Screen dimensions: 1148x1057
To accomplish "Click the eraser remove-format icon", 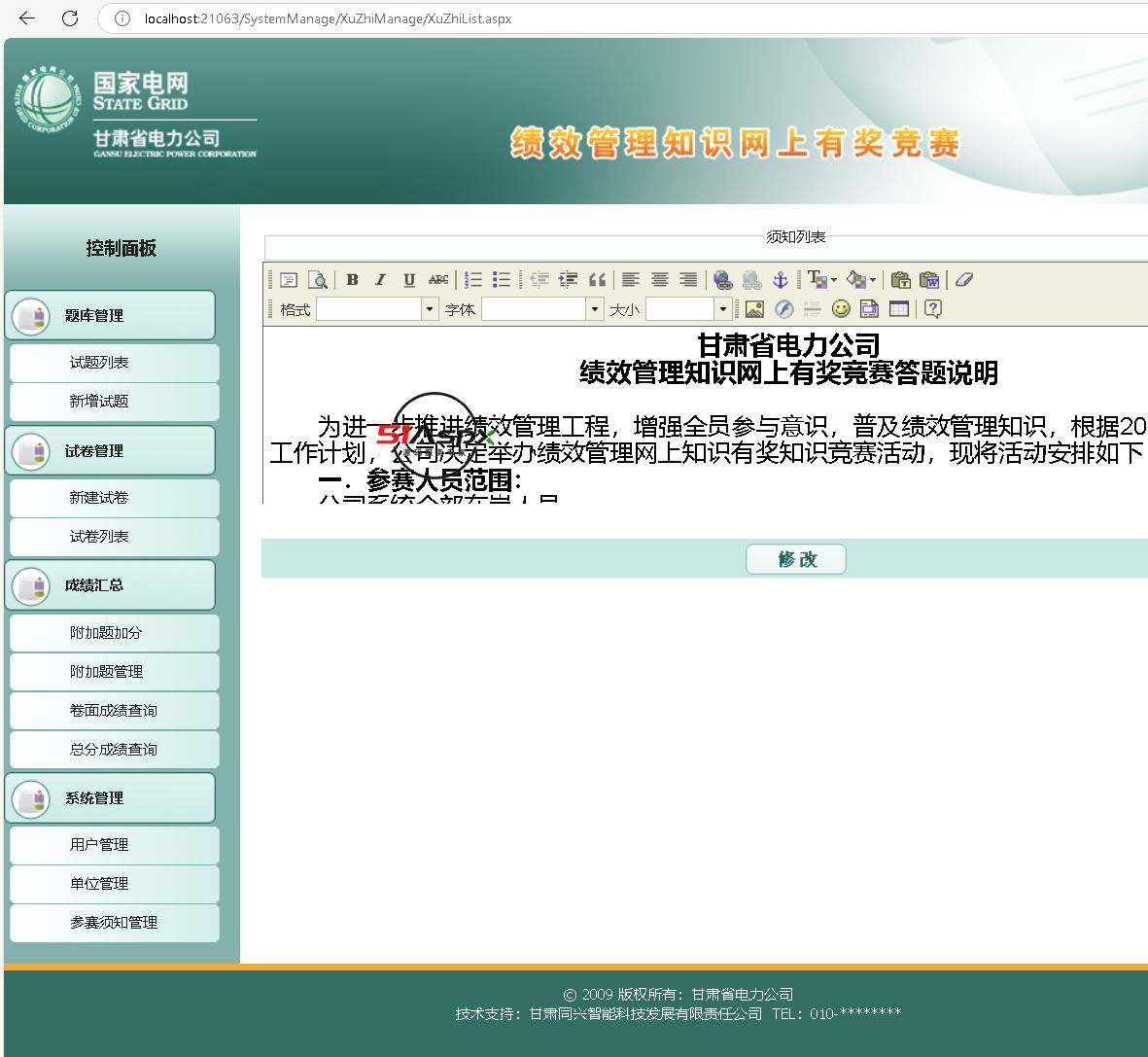I will tap(963, 280).
